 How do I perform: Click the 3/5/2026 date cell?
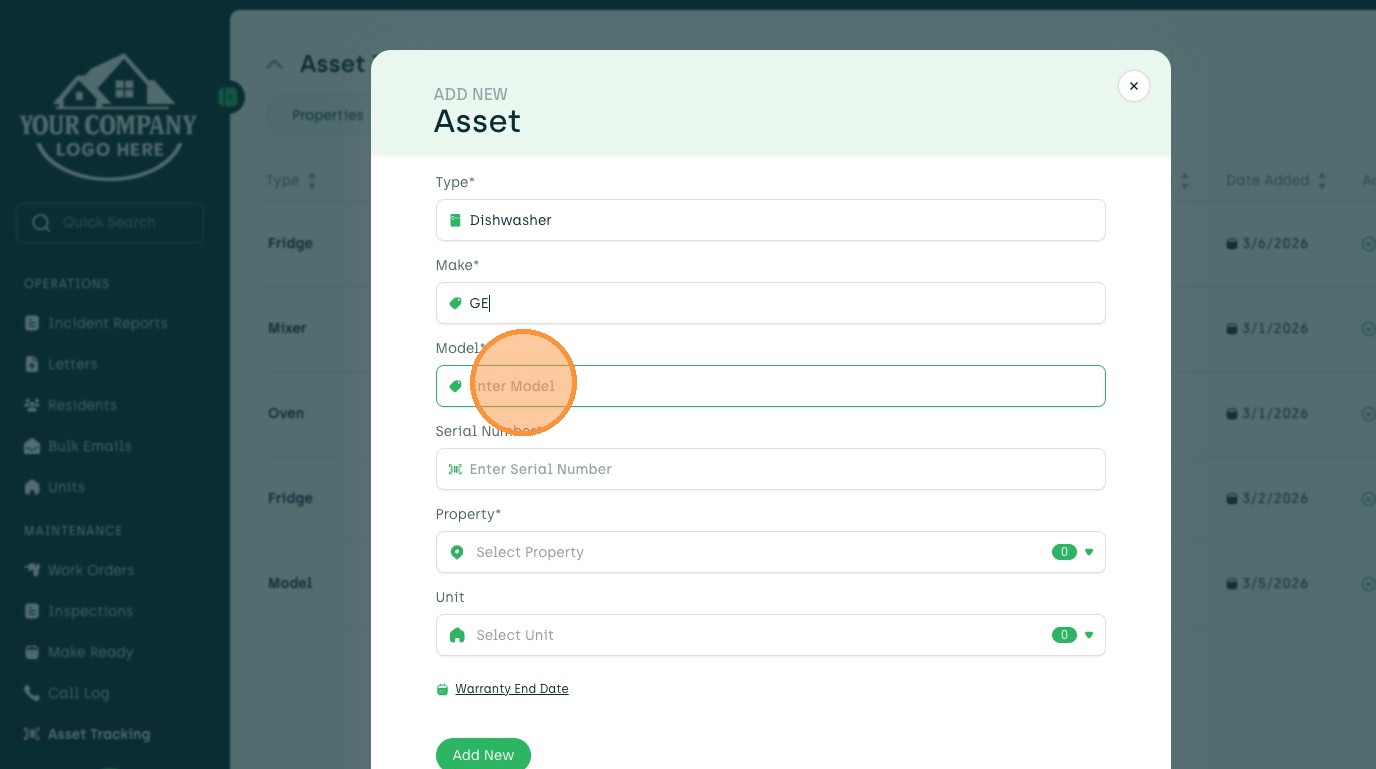click(x=1267, y=584)
